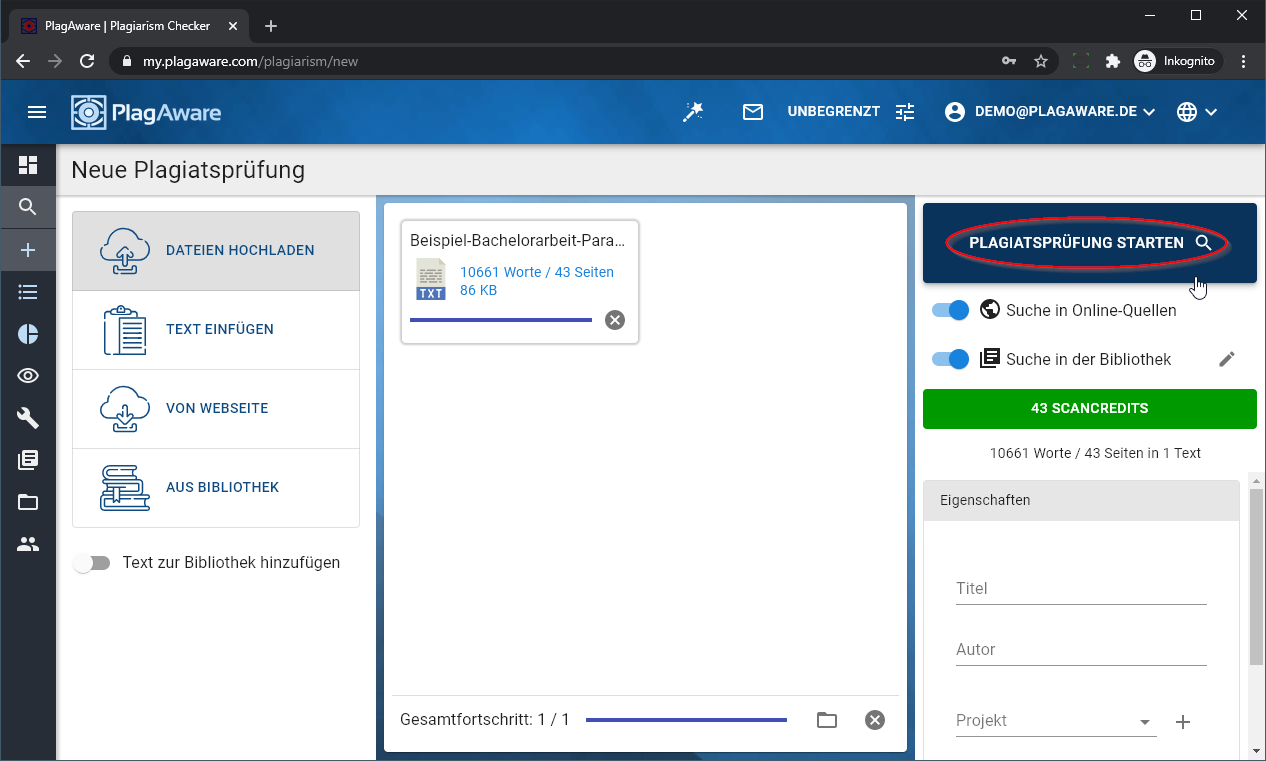Viewport: 1266px width, 761px height.
Task: Click the TXT file icon
Action: click(431, 279)
